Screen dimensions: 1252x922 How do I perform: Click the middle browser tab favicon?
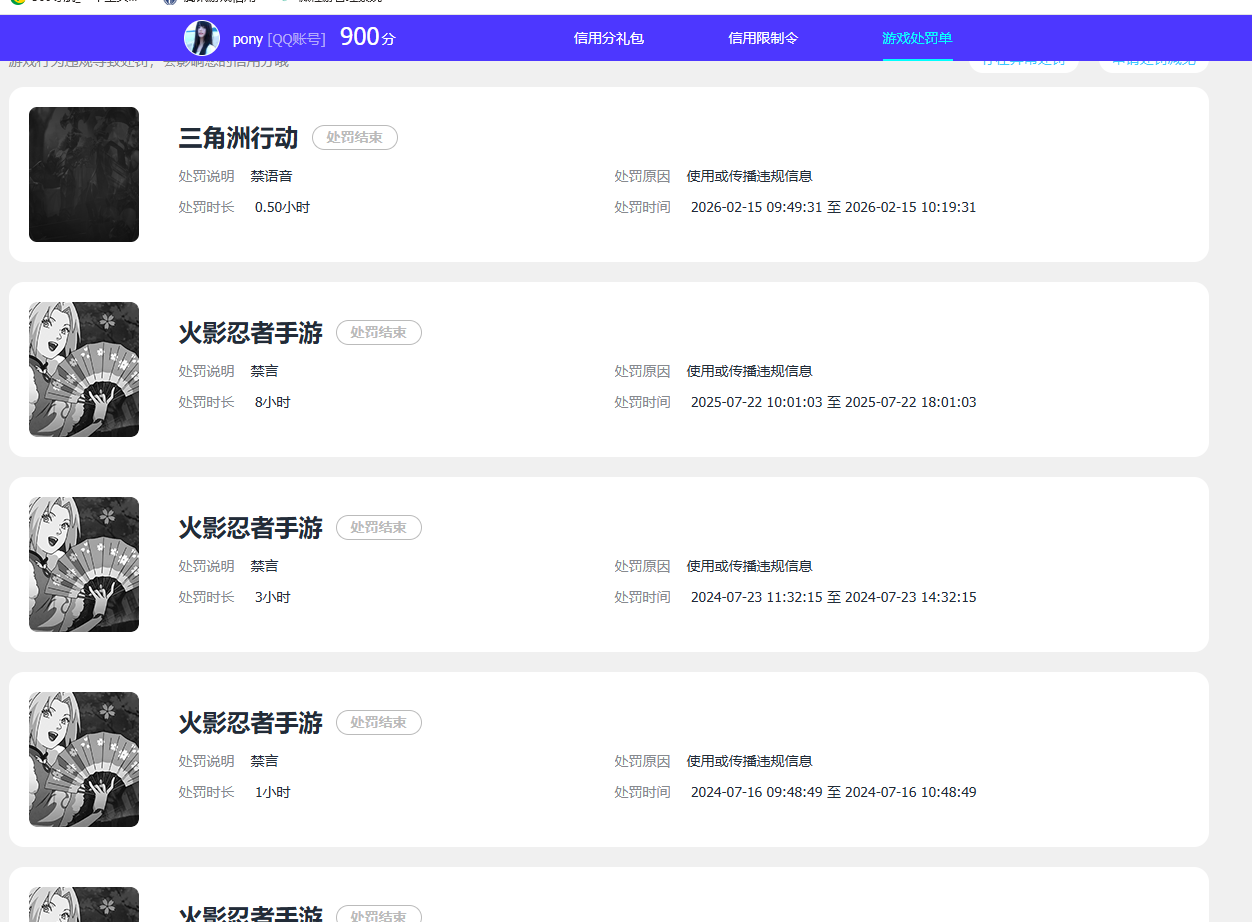(x=170, y=4)
